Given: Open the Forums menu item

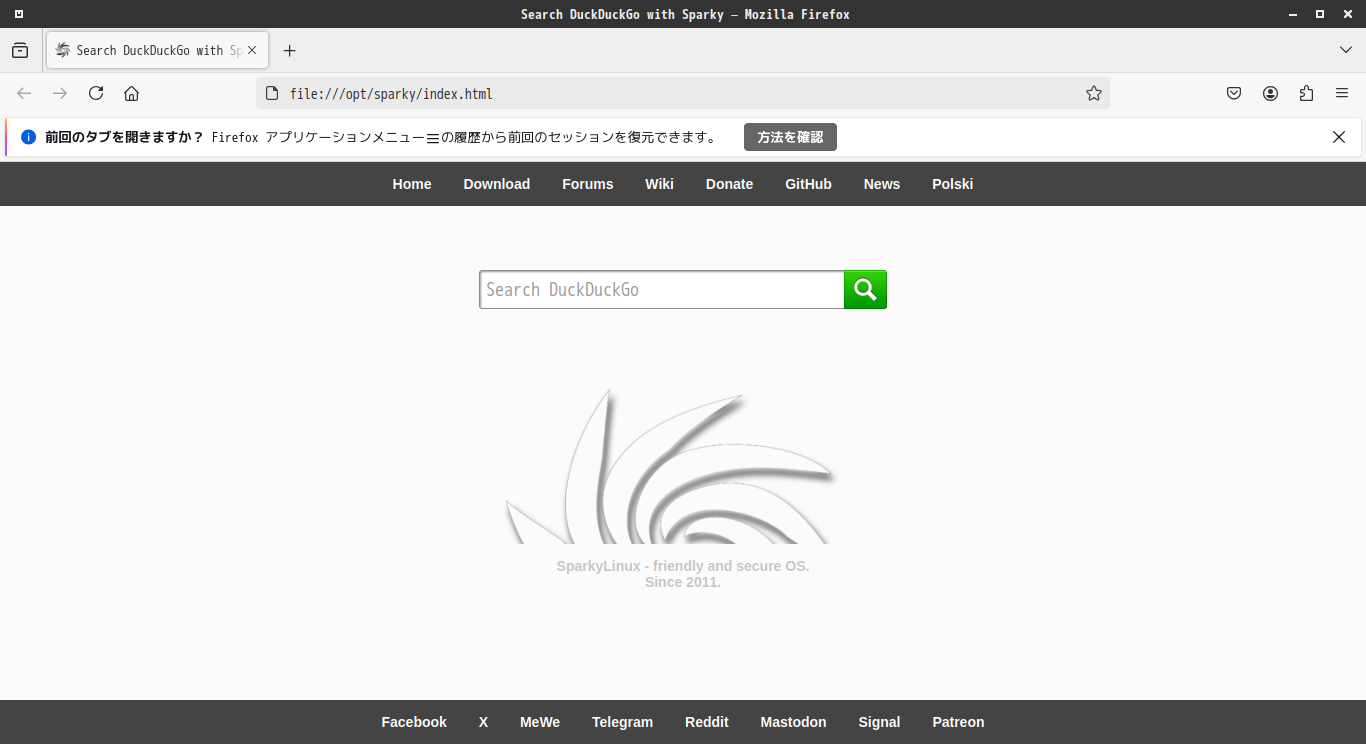Looking at the screenshot, I should click(588, 184).
